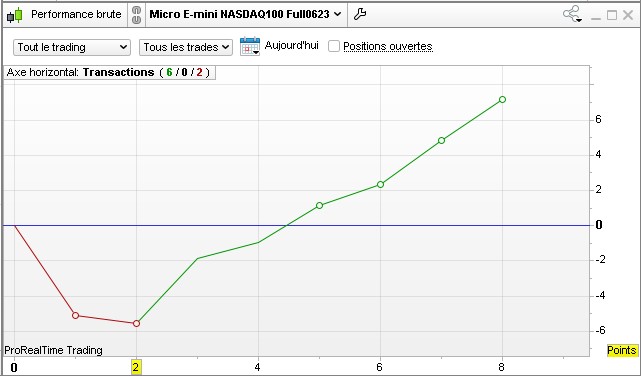
Task: Click the Performance brute title tab
Action: tap(76, 14)
